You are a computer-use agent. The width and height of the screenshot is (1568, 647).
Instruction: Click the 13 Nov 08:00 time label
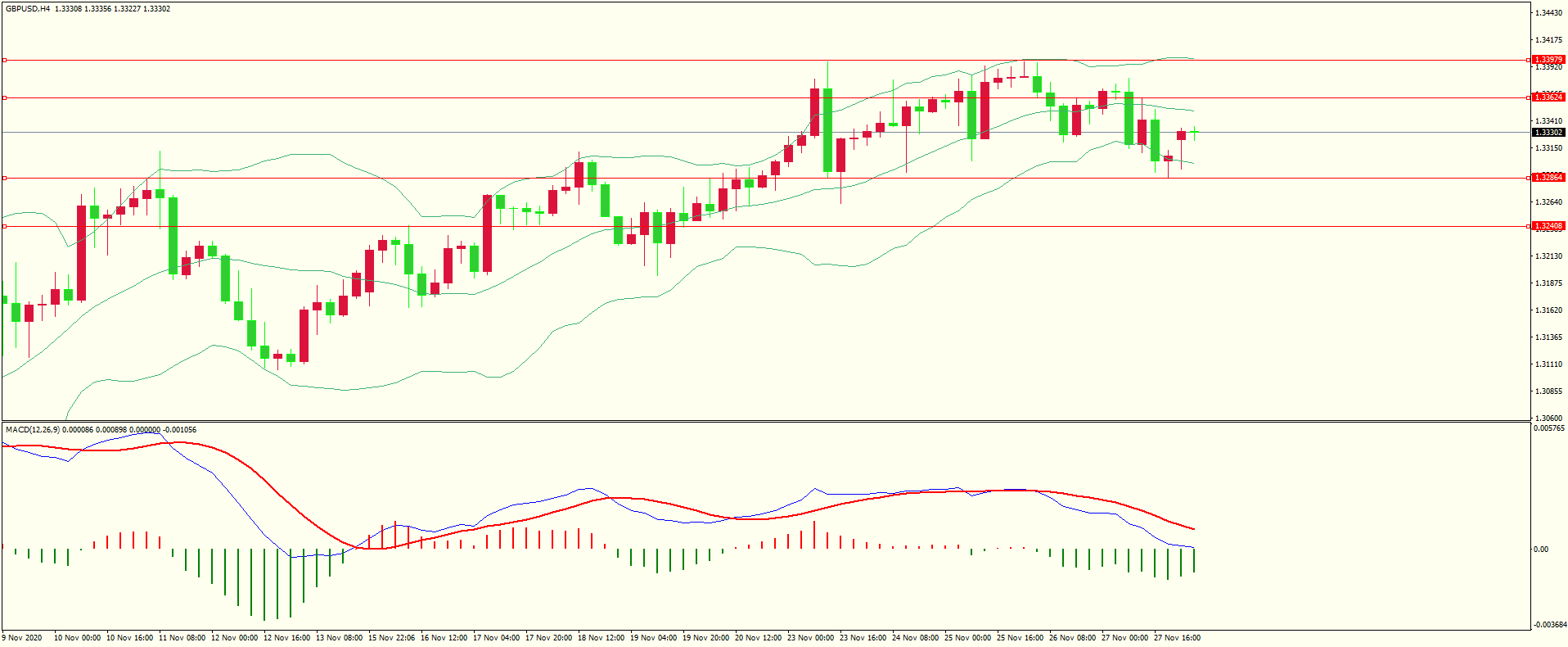[340, 638]
